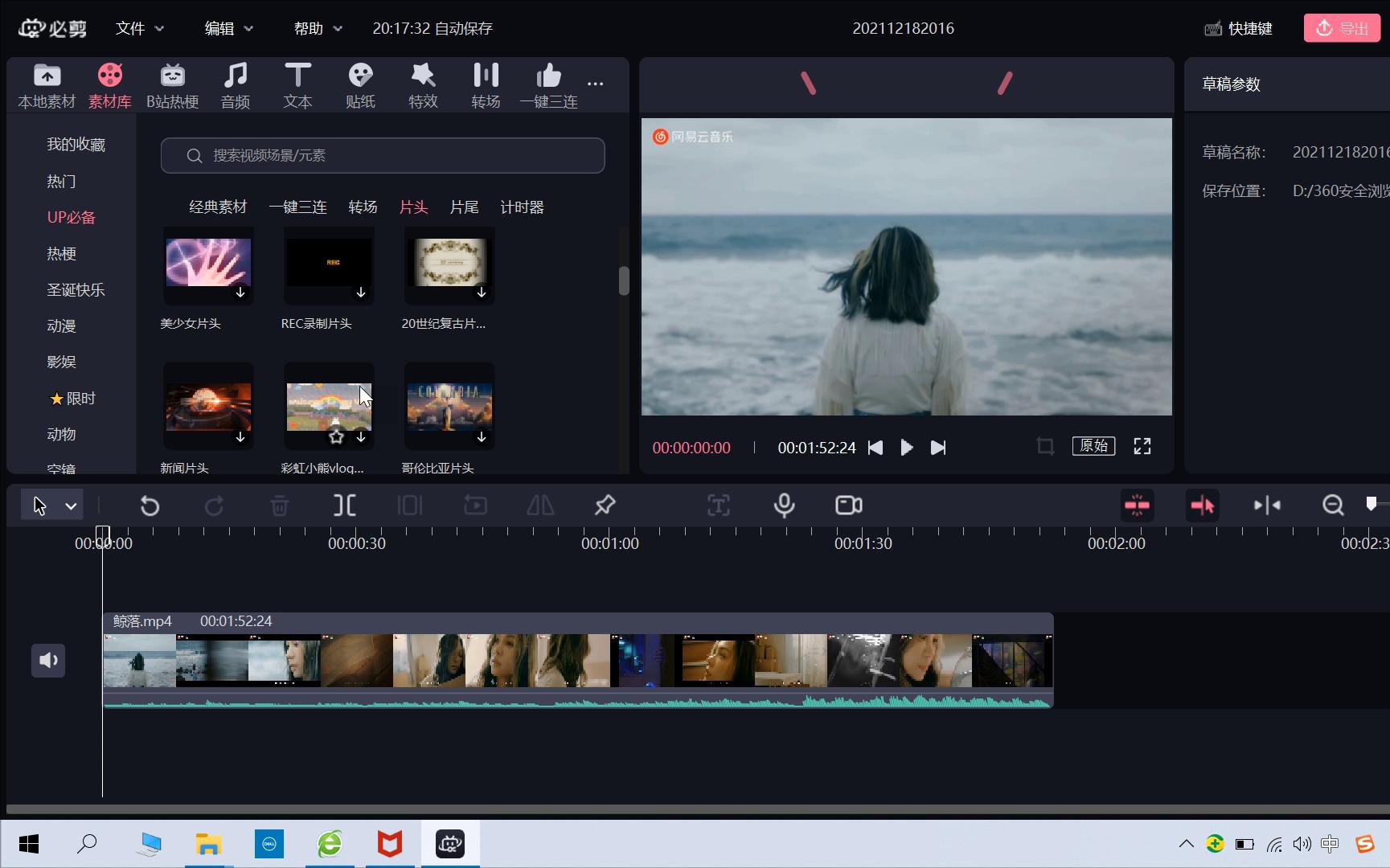Viewport: 1390px width, 868px height.
Task: Open the 编辑 menu
Action: pos(228,28)
